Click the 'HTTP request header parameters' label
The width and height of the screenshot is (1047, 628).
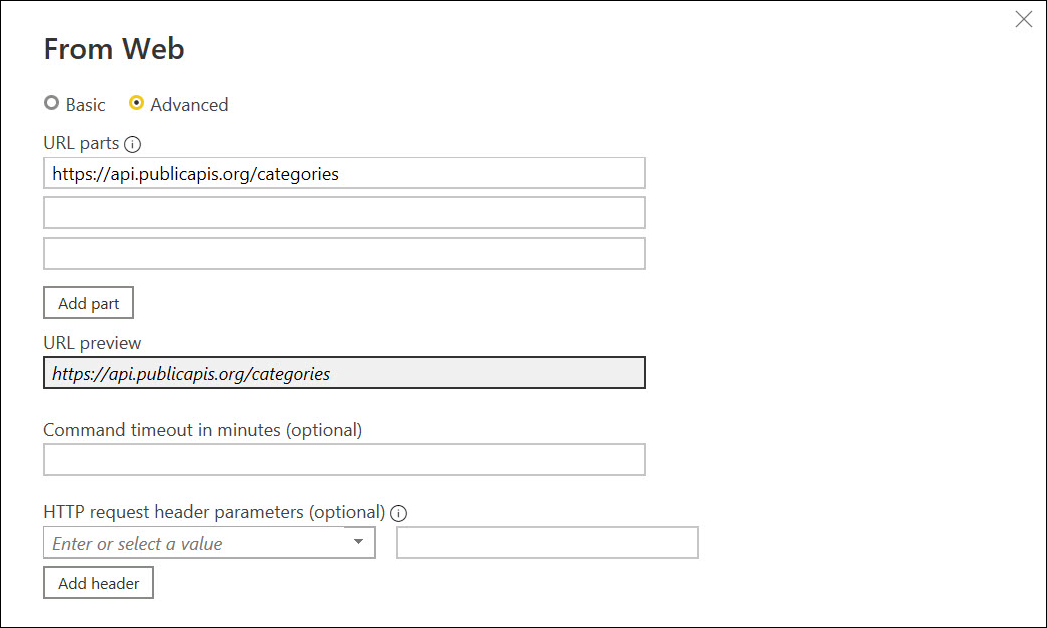[213, 512]
